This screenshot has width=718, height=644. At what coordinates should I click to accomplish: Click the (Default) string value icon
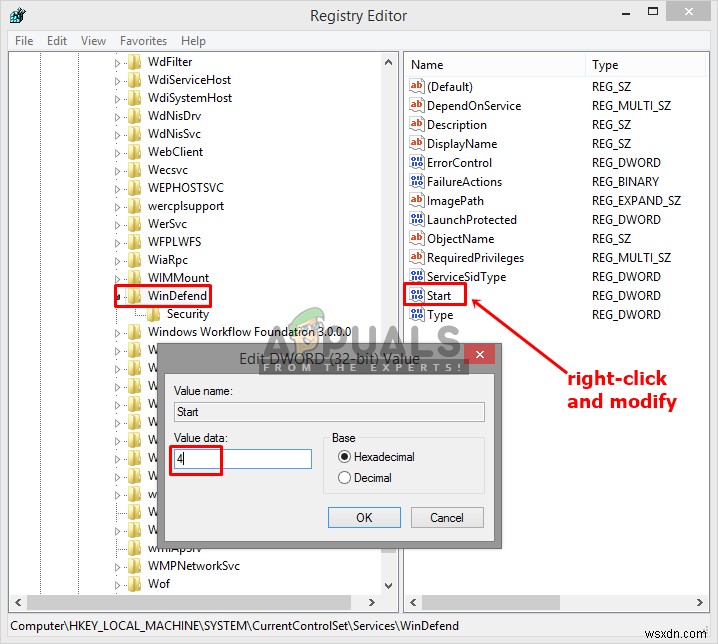point(417,86)
